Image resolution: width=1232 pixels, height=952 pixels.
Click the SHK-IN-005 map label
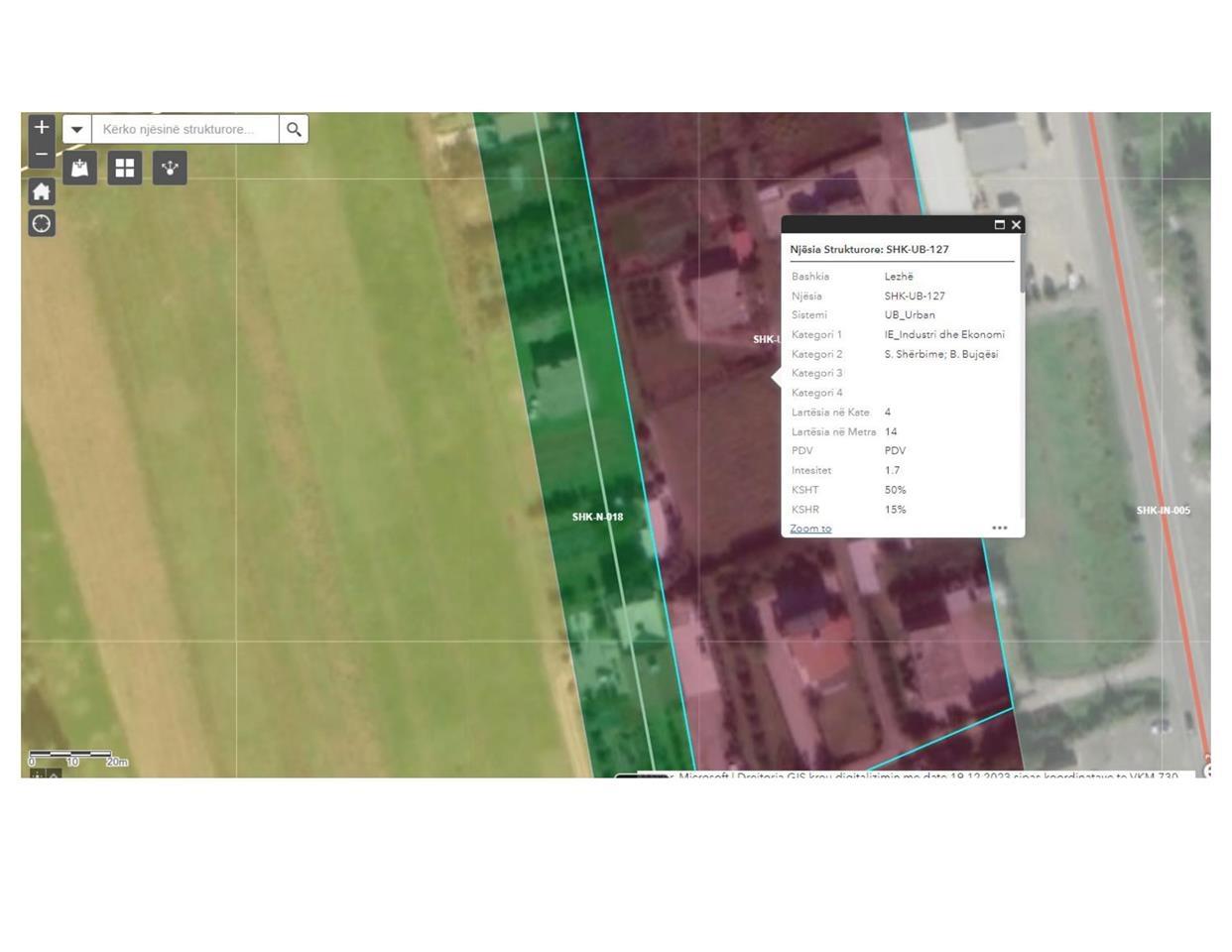(x=1163, y=511)
